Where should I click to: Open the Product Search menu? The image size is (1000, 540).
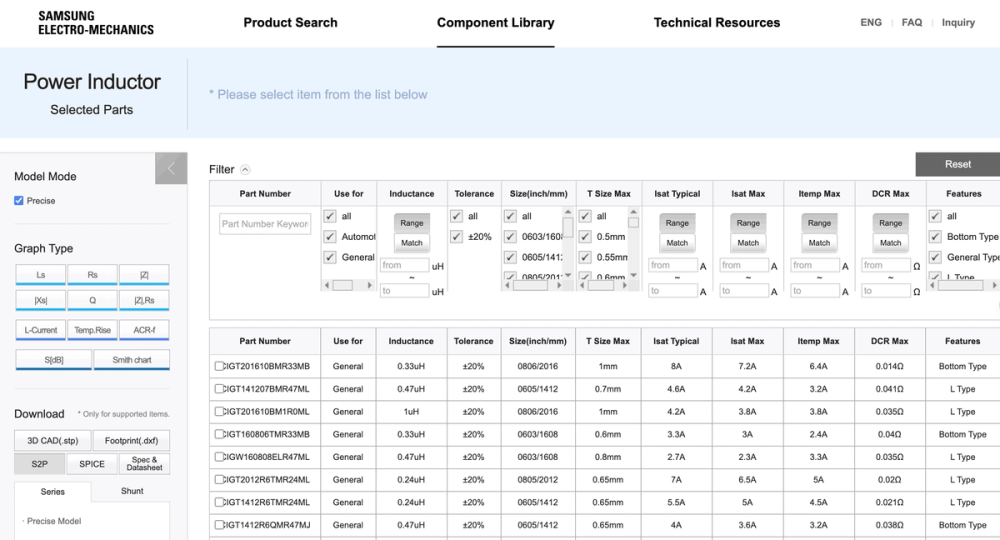tap(290, 22)
